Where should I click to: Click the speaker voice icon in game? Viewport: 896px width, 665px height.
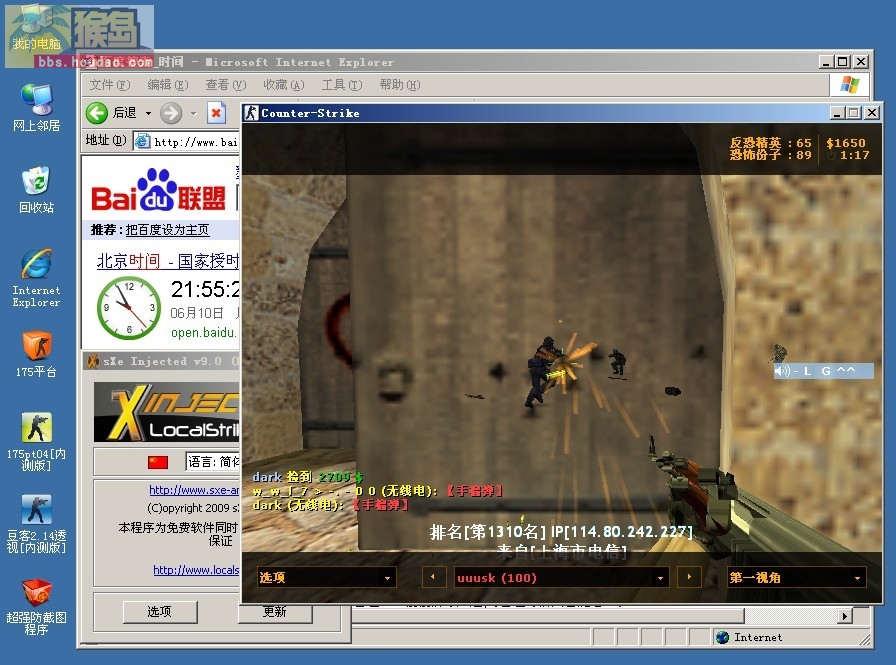click(x=782, y=371)
